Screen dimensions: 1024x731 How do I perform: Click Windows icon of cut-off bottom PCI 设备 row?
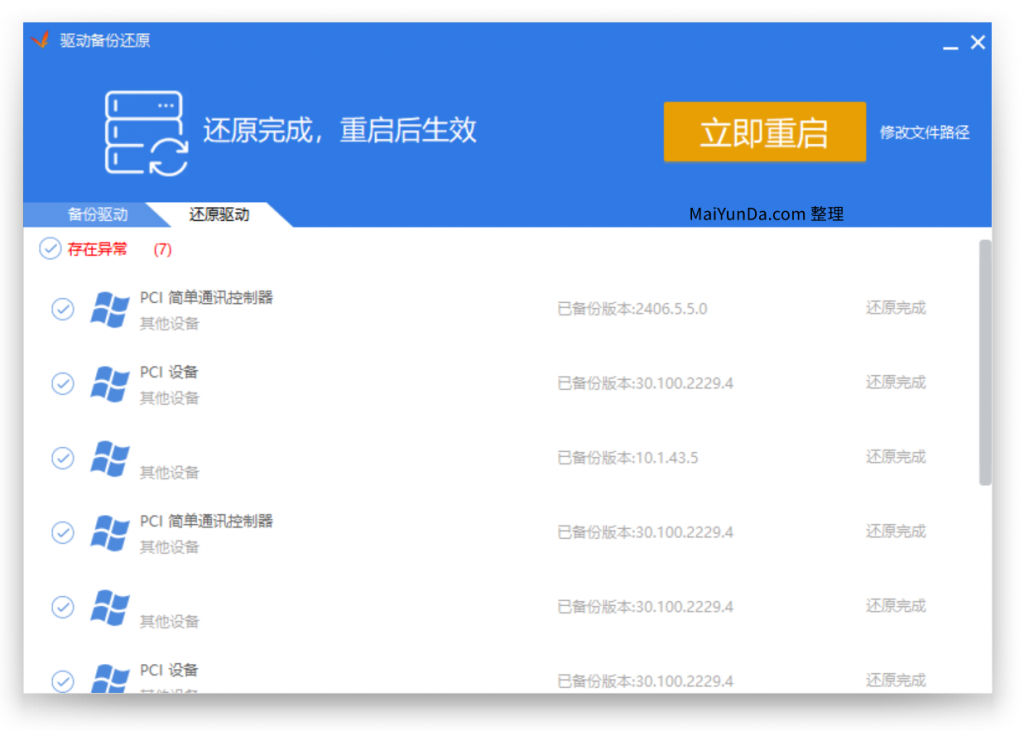click(110, 678)
